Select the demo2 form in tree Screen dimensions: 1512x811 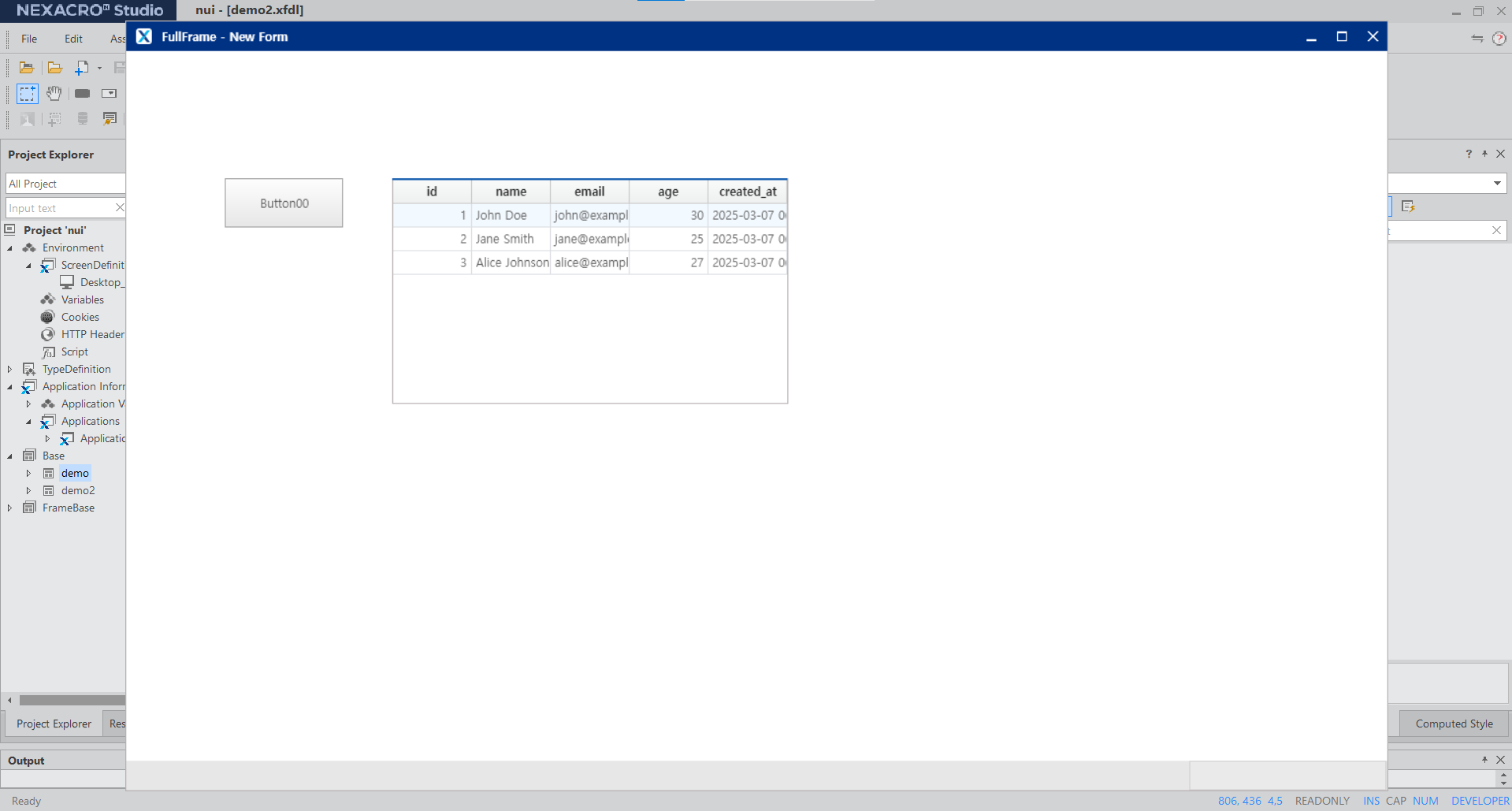pyautogui.click(x=78, y=490)
